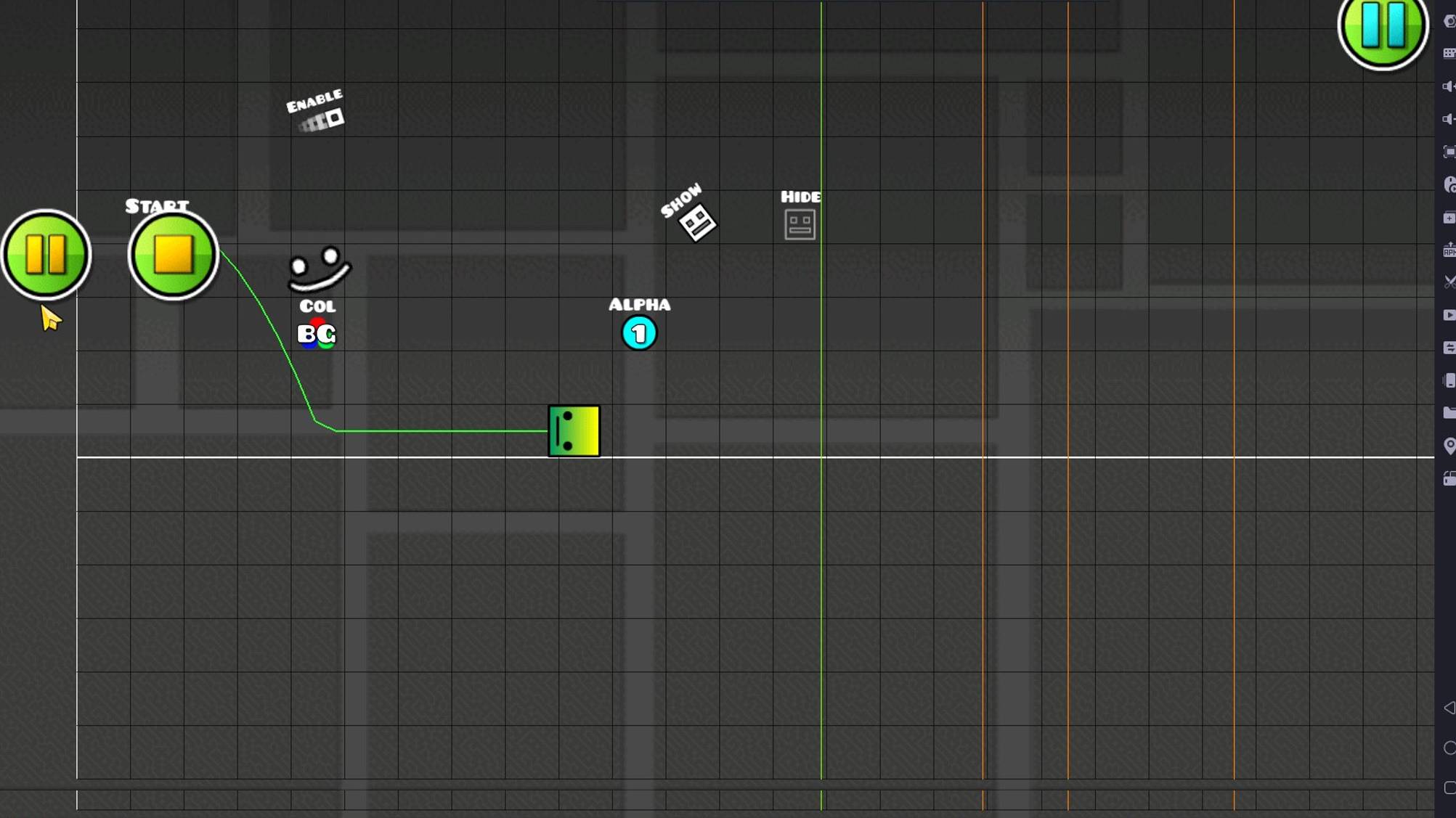Open the multi-instance add icon in sidebar
Image resolution: width=1456 pixels, height=818 pixels.
point(1449,217)
